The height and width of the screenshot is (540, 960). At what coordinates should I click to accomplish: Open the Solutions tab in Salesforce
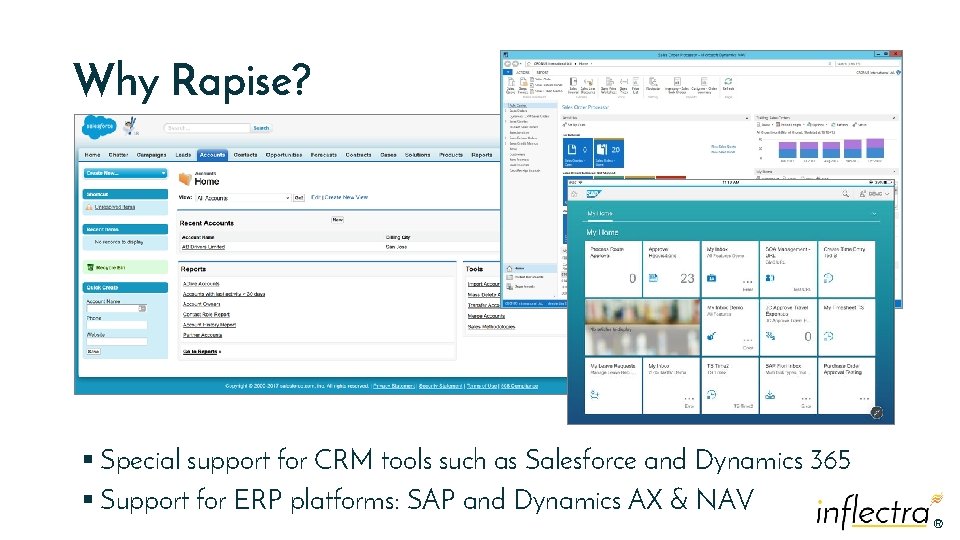(418, 155)
